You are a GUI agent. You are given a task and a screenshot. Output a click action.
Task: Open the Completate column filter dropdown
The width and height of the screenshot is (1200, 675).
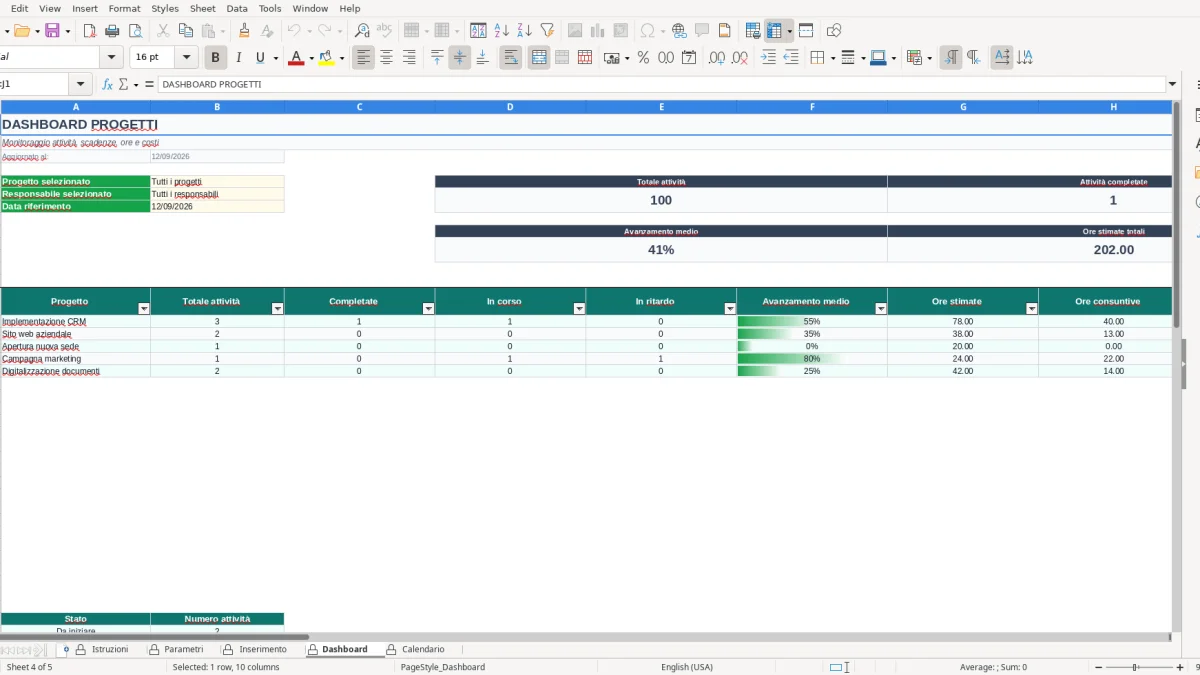click(428, 309)
